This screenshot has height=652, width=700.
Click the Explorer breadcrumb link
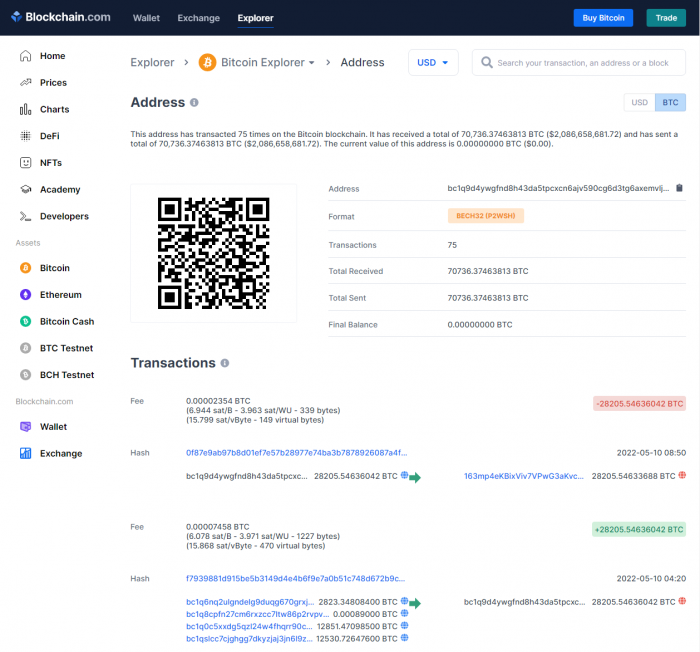tap(152, 63)
